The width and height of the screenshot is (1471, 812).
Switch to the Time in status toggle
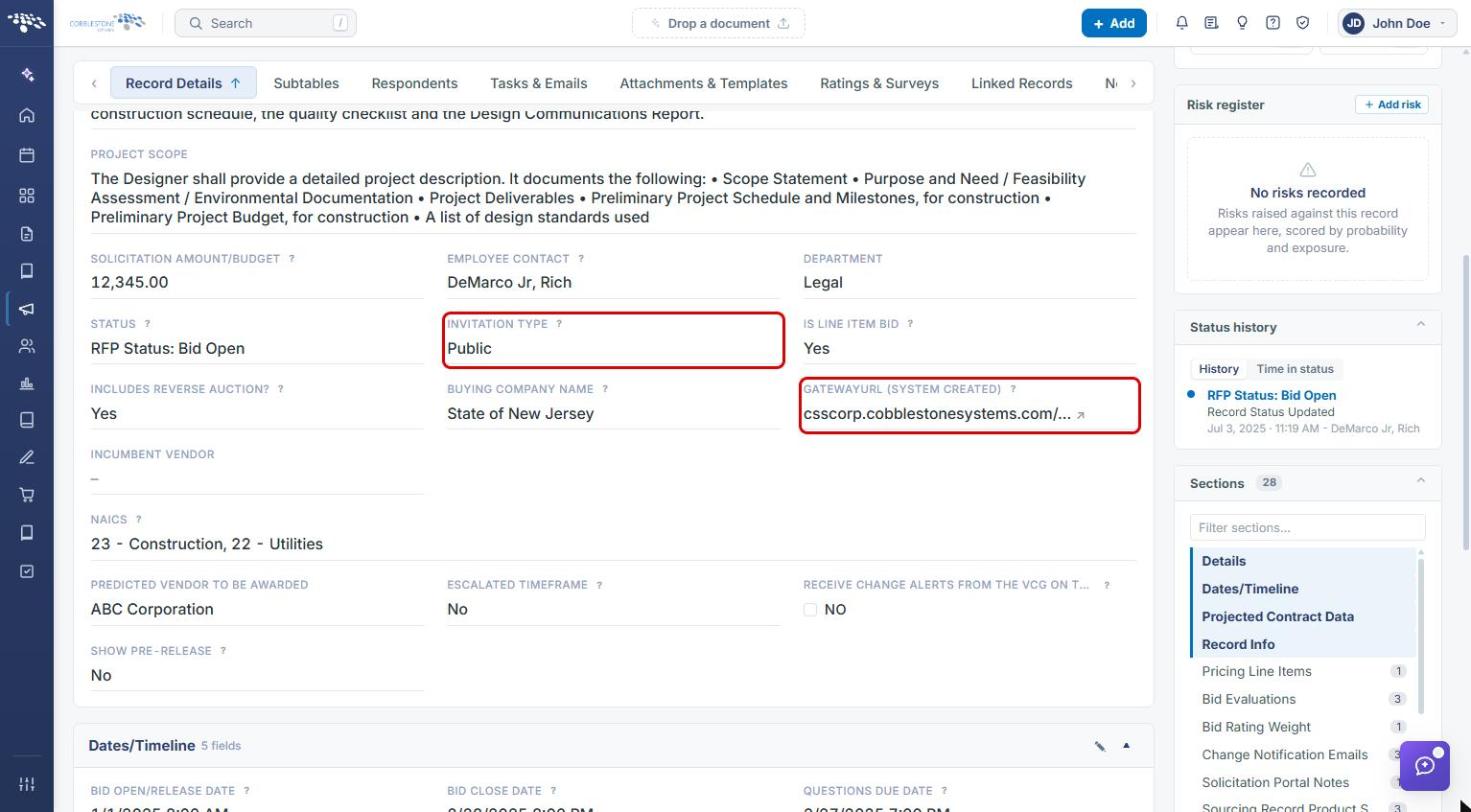tap(1295, 369)
